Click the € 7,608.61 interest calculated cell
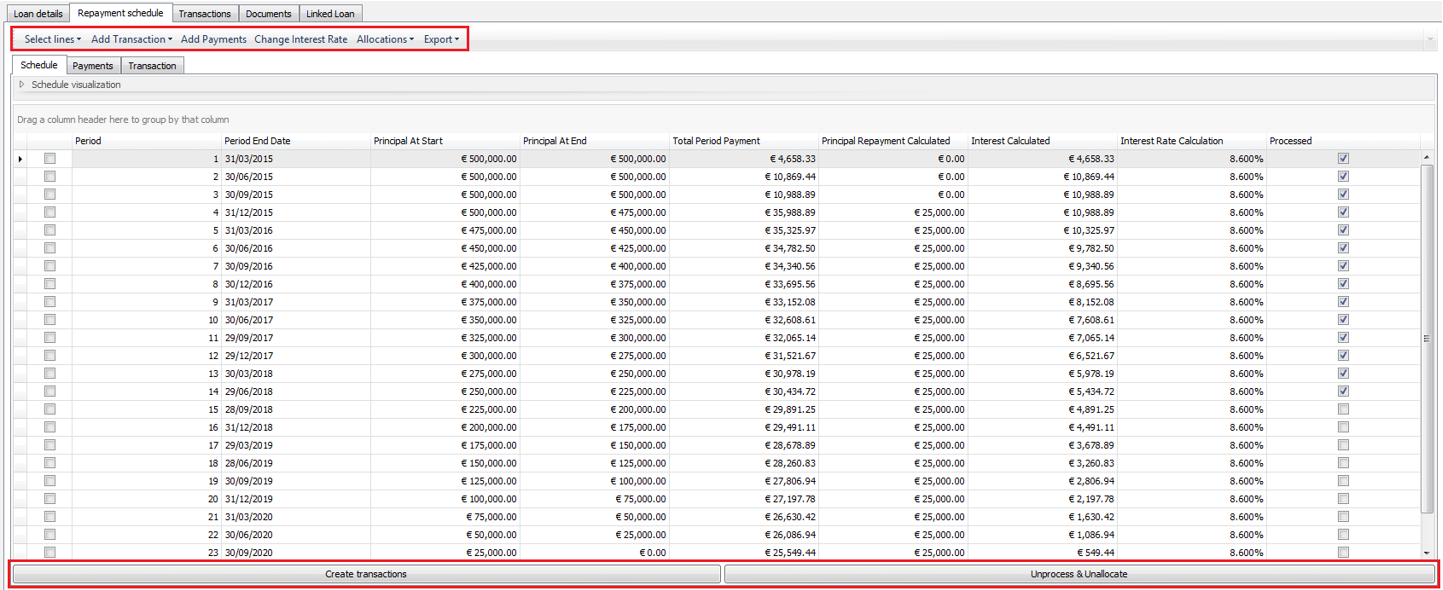This screenshot has height=590, width=1443. coord(1043,320)
